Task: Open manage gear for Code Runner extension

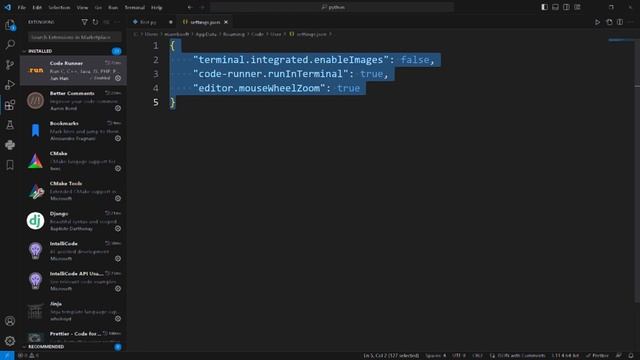Action: (118, 78)
